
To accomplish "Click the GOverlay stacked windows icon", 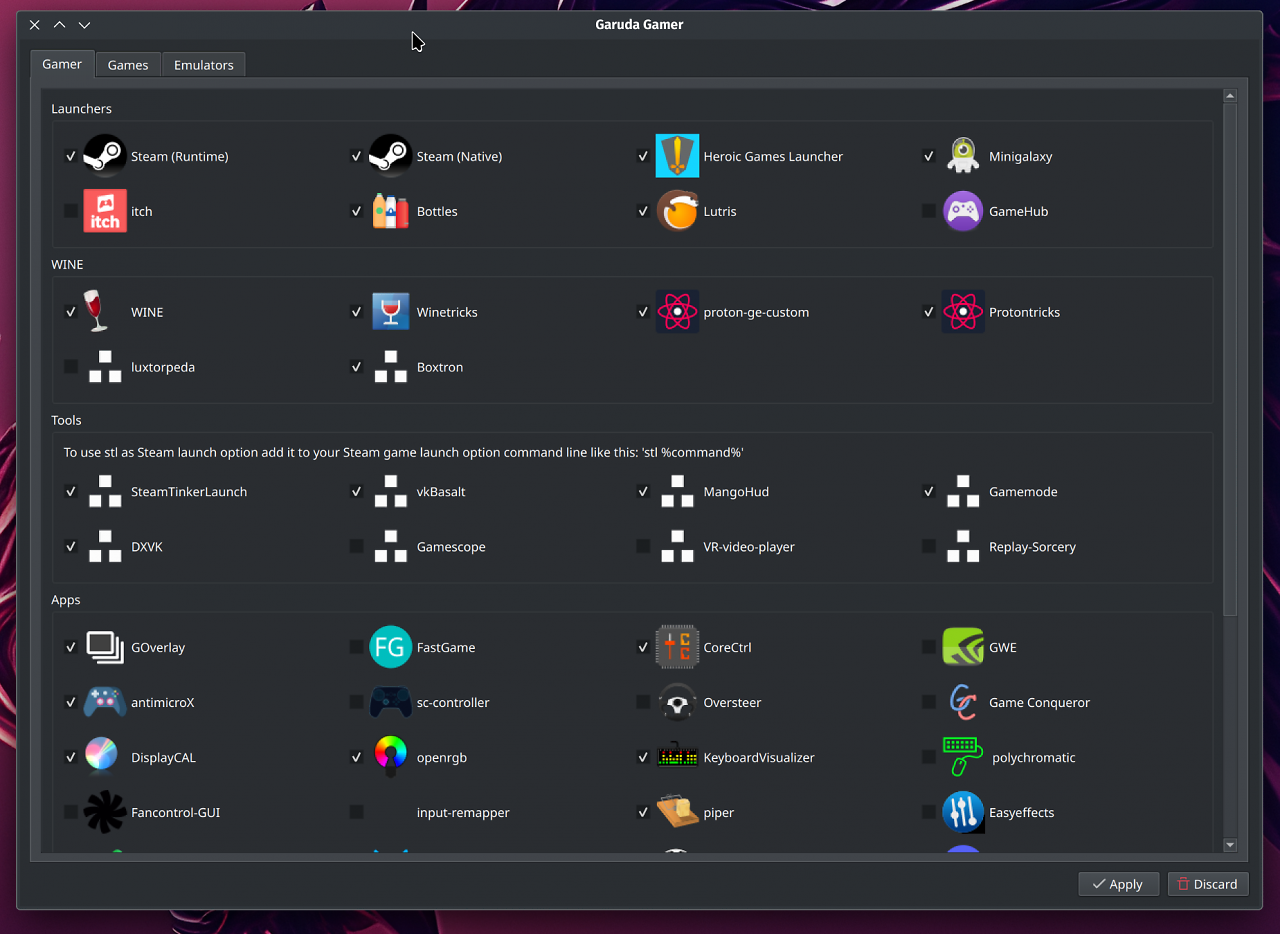I will [x=105, y=647].
